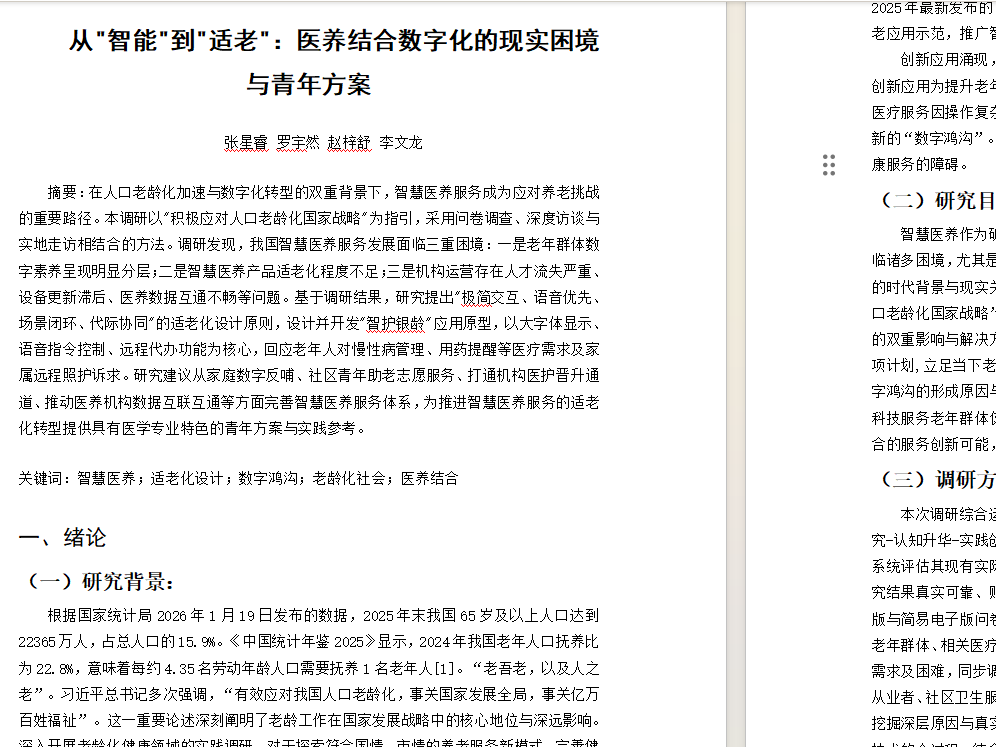Click the right page heading starting （三）调研方
The width and height of the screenshot is (998, 749).
point(936,478)
